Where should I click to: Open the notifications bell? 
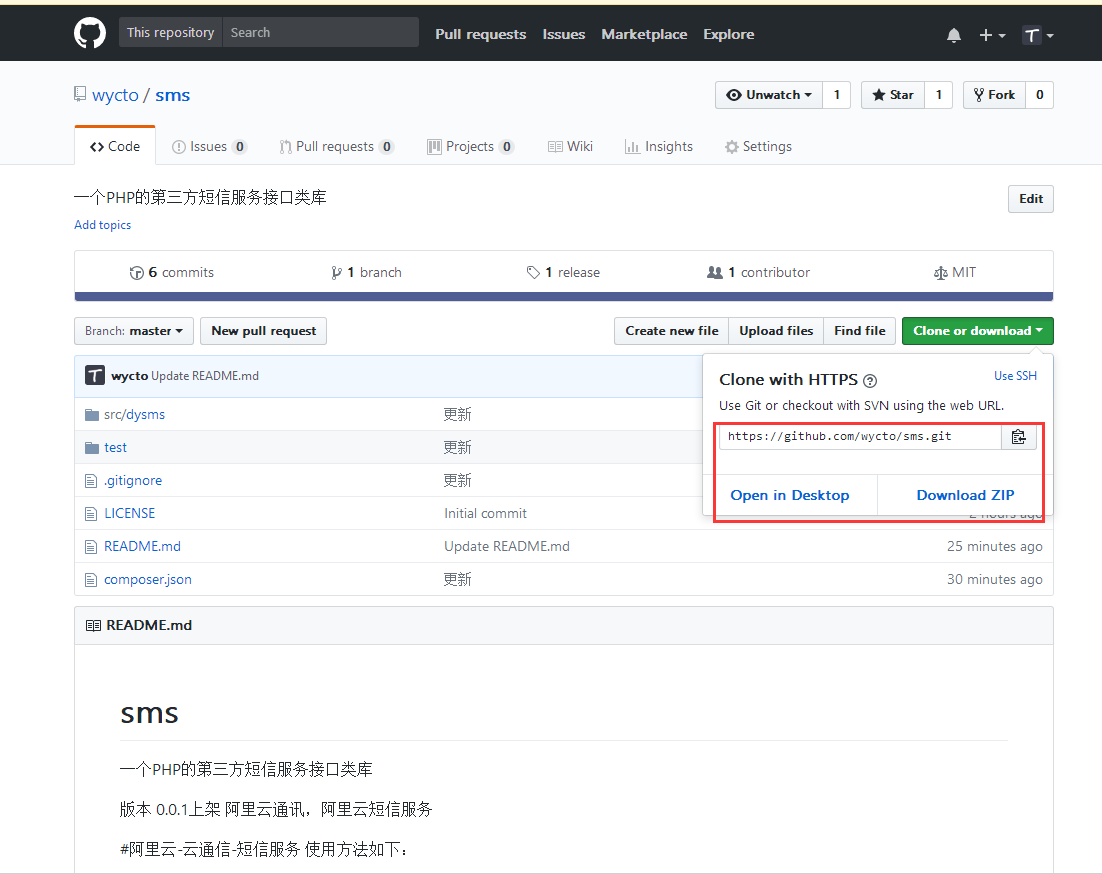[x=954, y=35]
